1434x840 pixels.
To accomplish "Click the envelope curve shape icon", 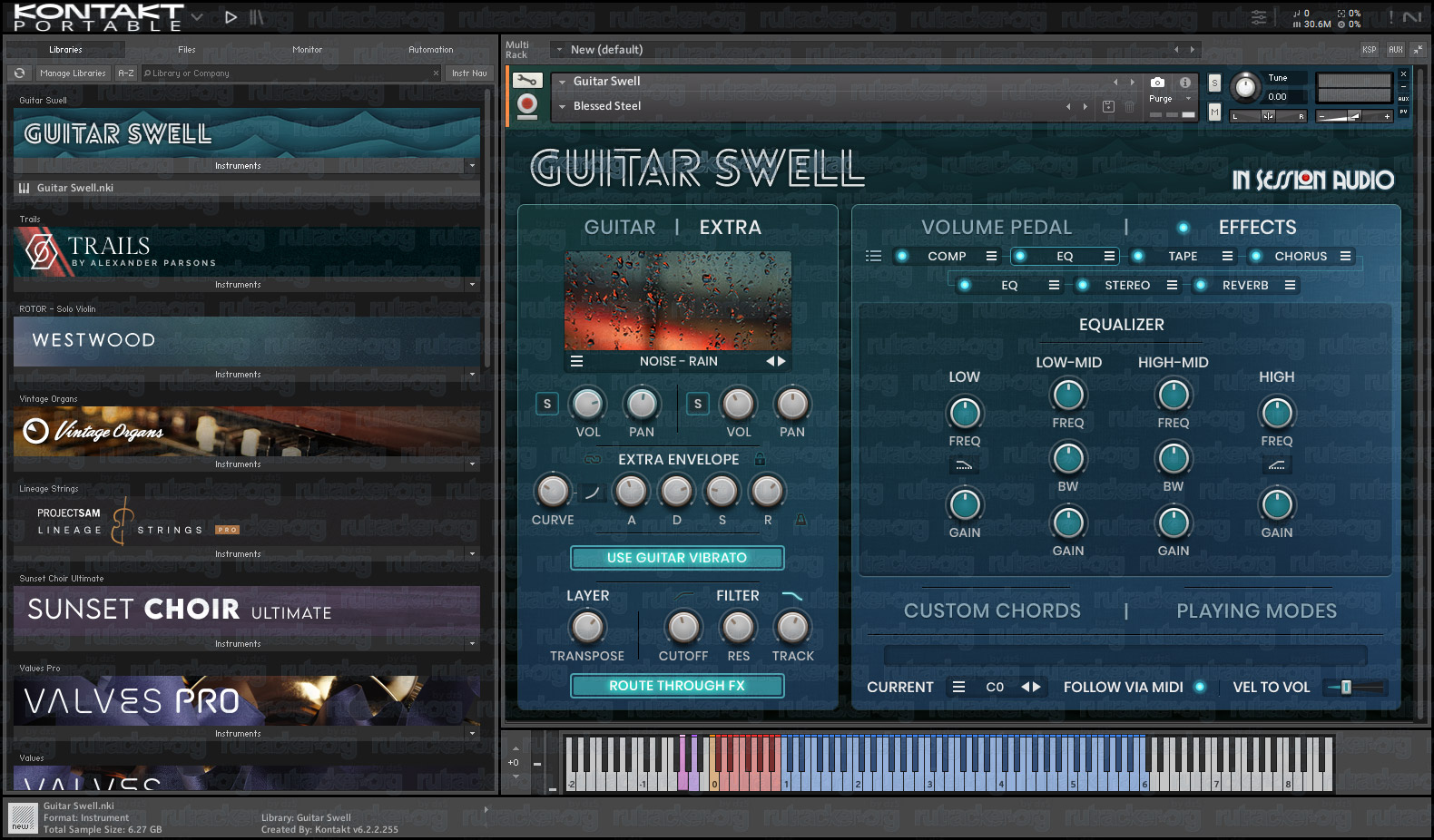I will coord(592,493).
